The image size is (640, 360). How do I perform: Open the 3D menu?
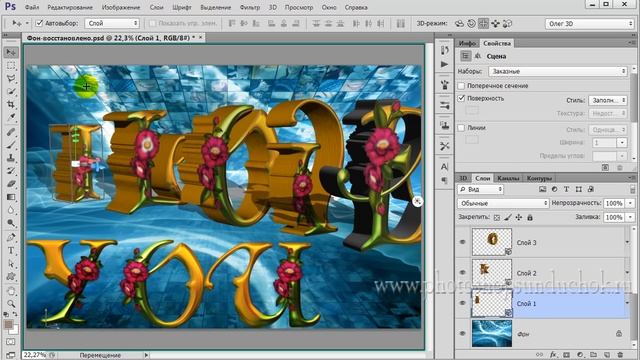click(x=272, y=7)
